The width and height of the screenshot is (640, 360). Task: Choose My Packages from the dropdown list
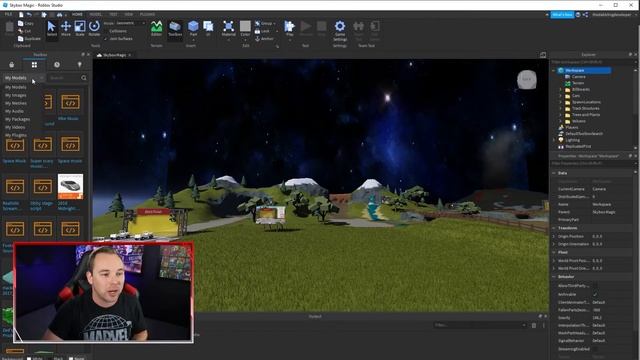pos(17,119)
